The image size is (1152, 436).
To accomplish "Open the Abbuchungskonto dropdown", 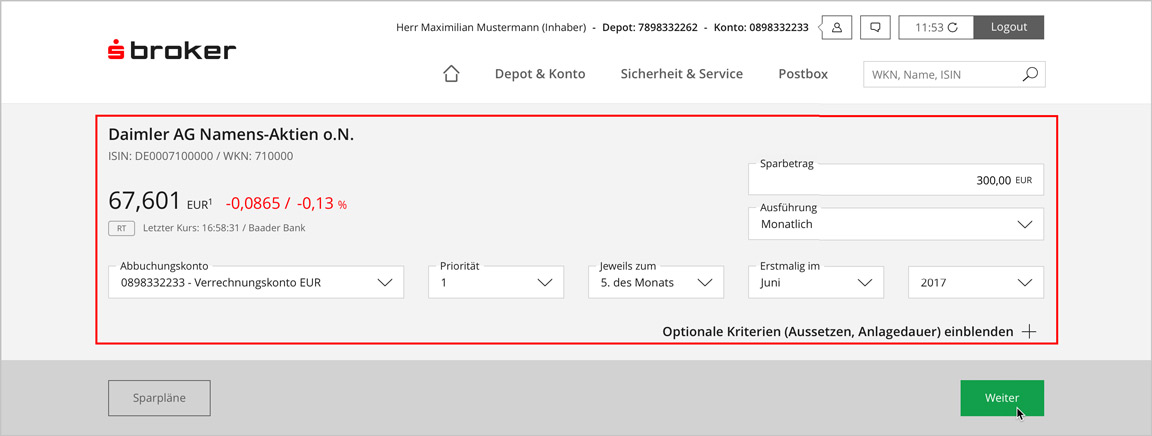I will [256, 282].
